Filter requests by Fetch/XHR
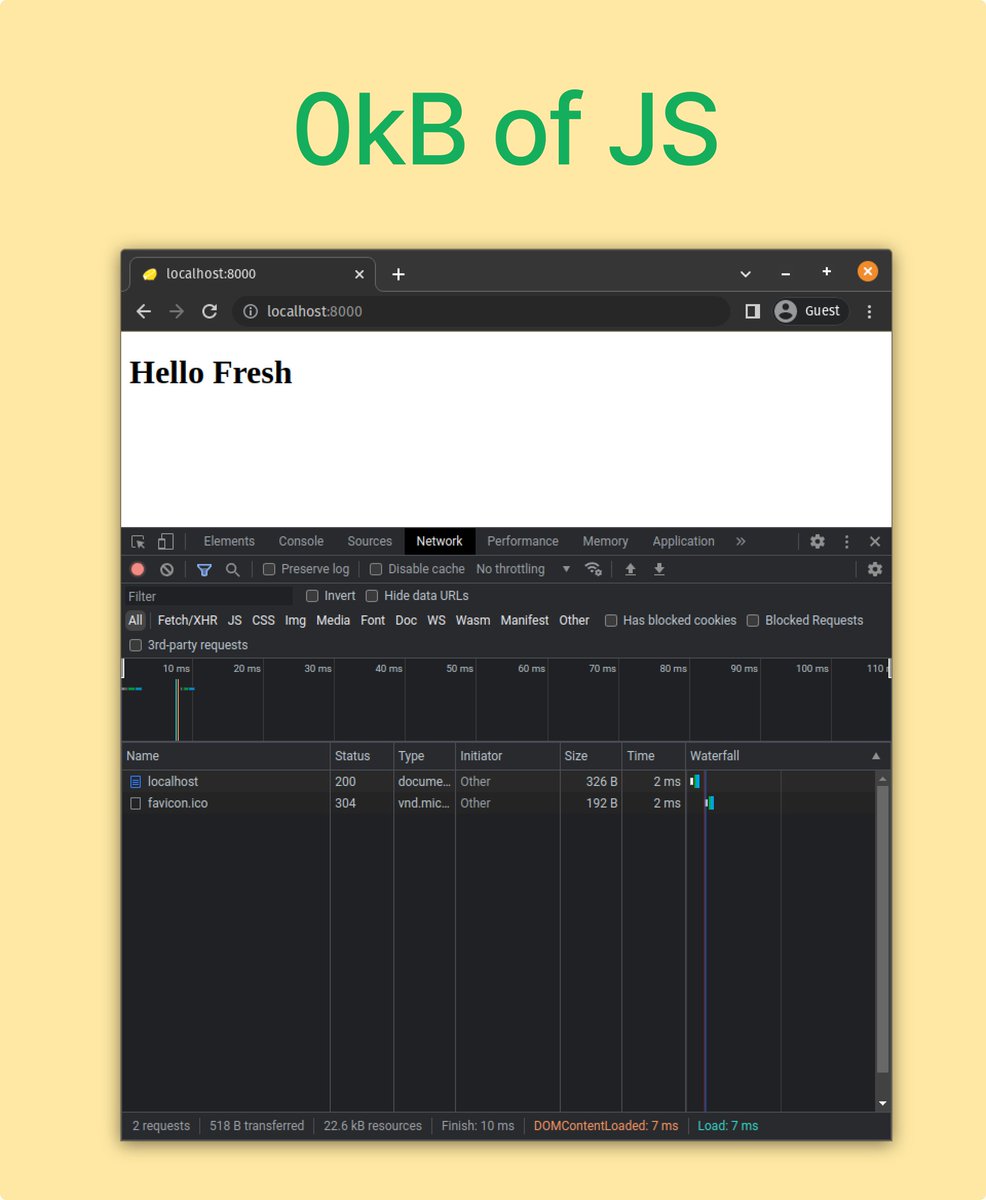Image resolution: width=986 pixels, height=1200 pixels. (187, 620)
